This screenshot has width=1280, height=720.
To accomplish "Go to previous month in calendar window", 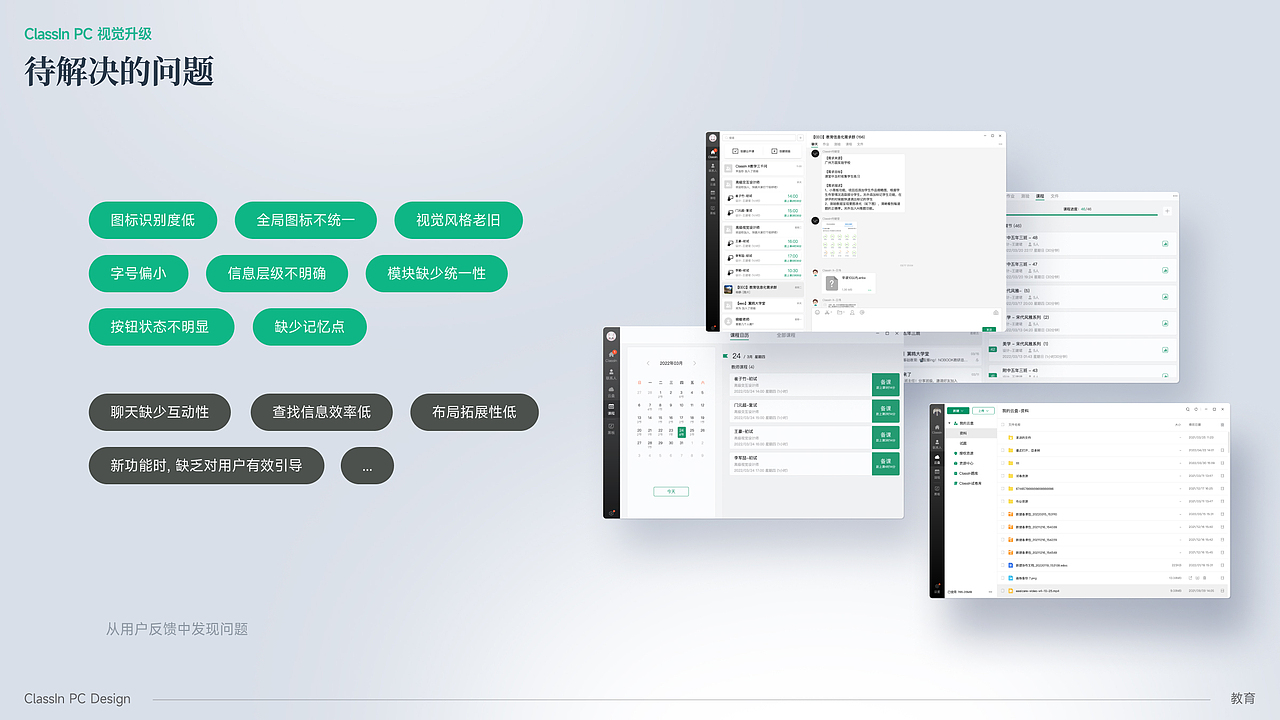I will pyautogui.click(x=648, y=363).
